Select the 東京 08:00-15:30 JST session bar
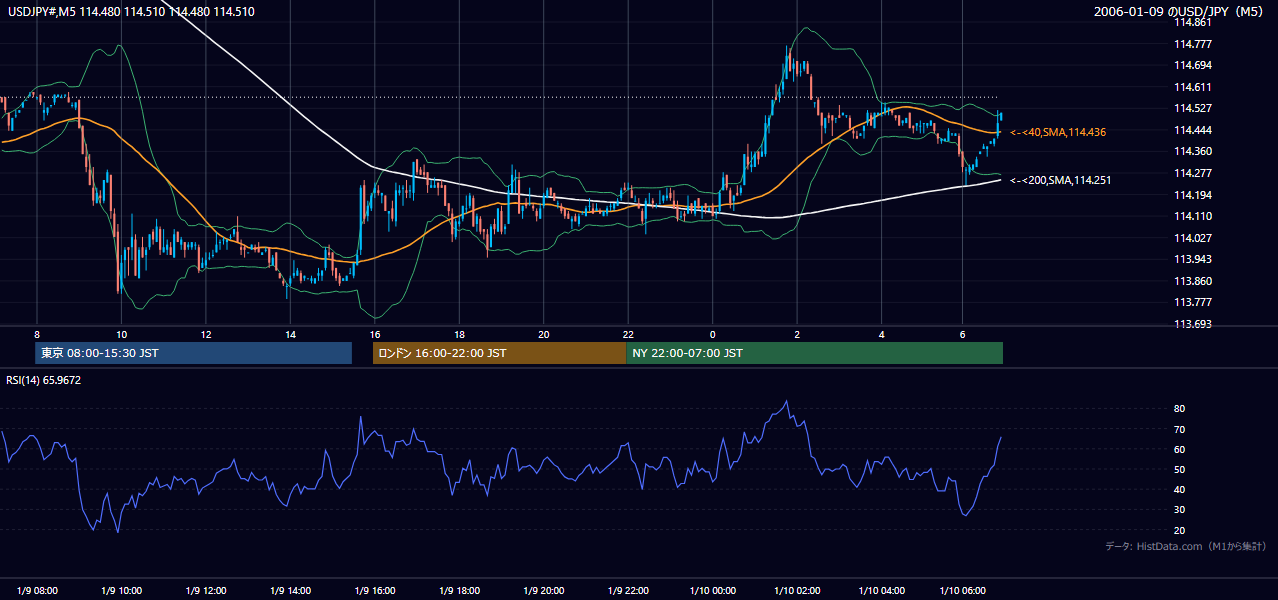Screen dimensions: 1278x600 coord(194,353)
